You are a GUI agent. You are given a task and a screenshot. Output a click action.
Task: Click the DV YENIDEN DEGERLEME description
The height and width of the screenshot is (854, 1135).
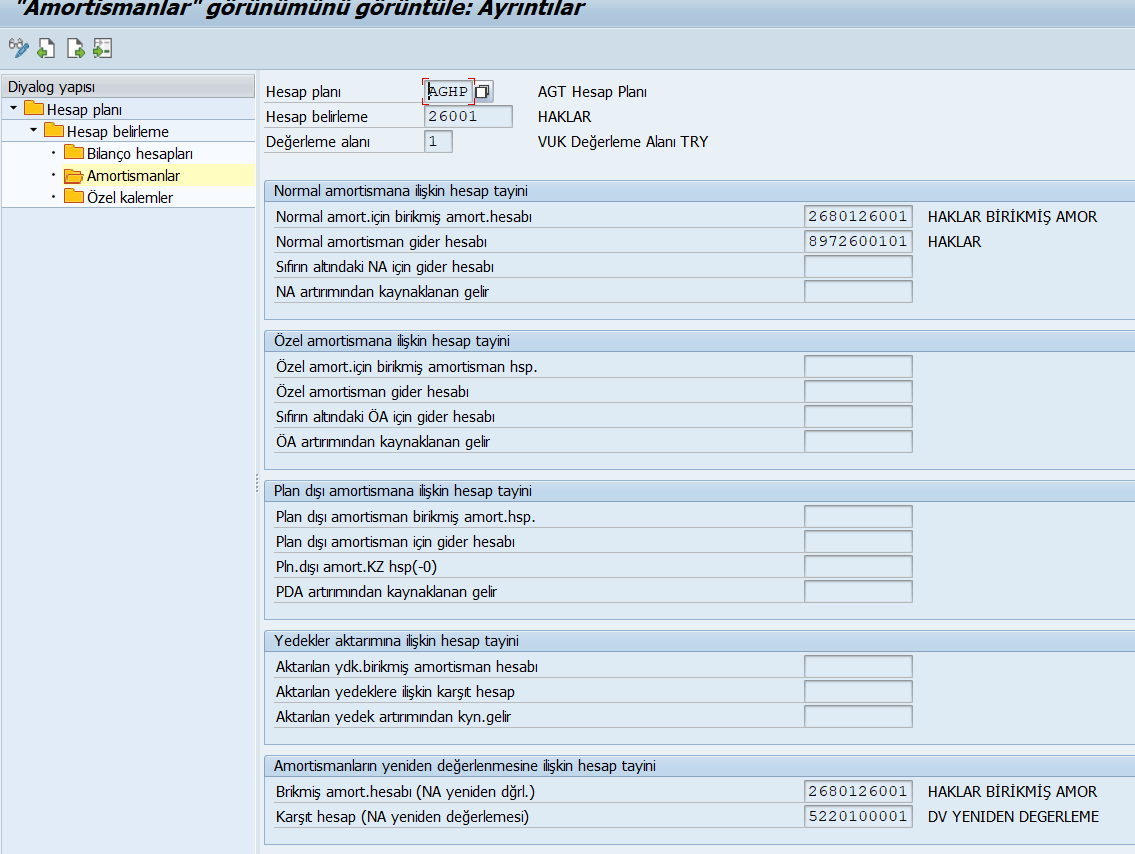click(x=1013, y=816)
